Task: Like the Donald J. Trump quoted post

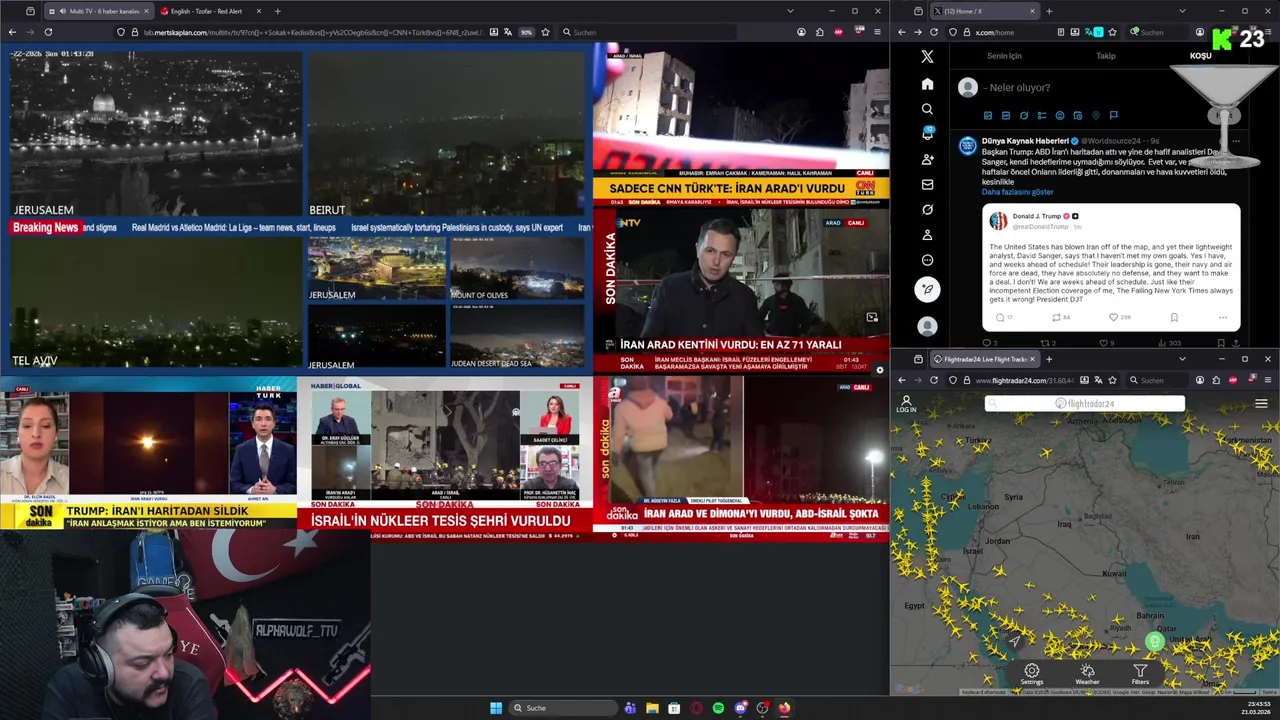Action: click(x=1113, y=317)
